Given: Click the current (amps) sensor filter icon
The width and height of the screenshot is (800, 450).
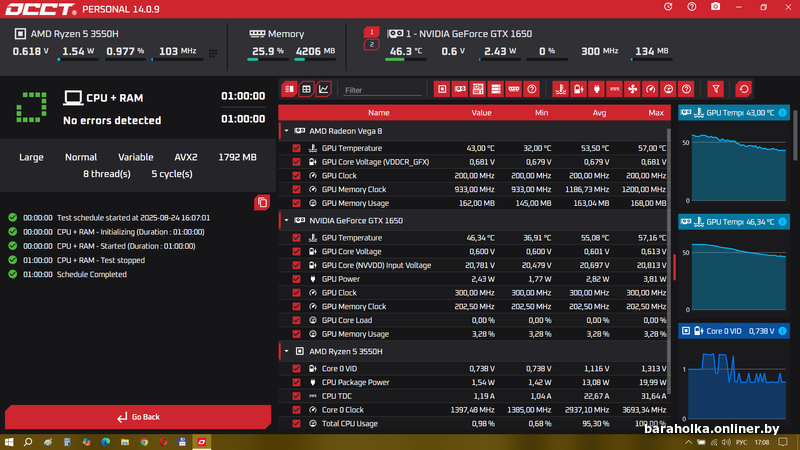Looking at the screenshot, I should pos(614,89).
